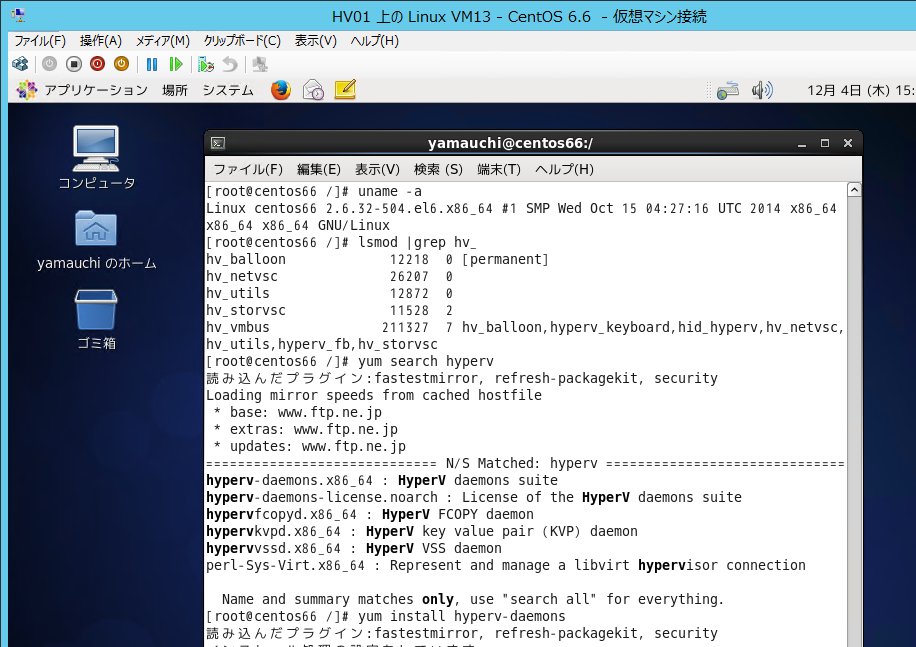The image size is (916, 647).
Task: Click the terminal vertical scrollbar track
Action: point(854,420)
